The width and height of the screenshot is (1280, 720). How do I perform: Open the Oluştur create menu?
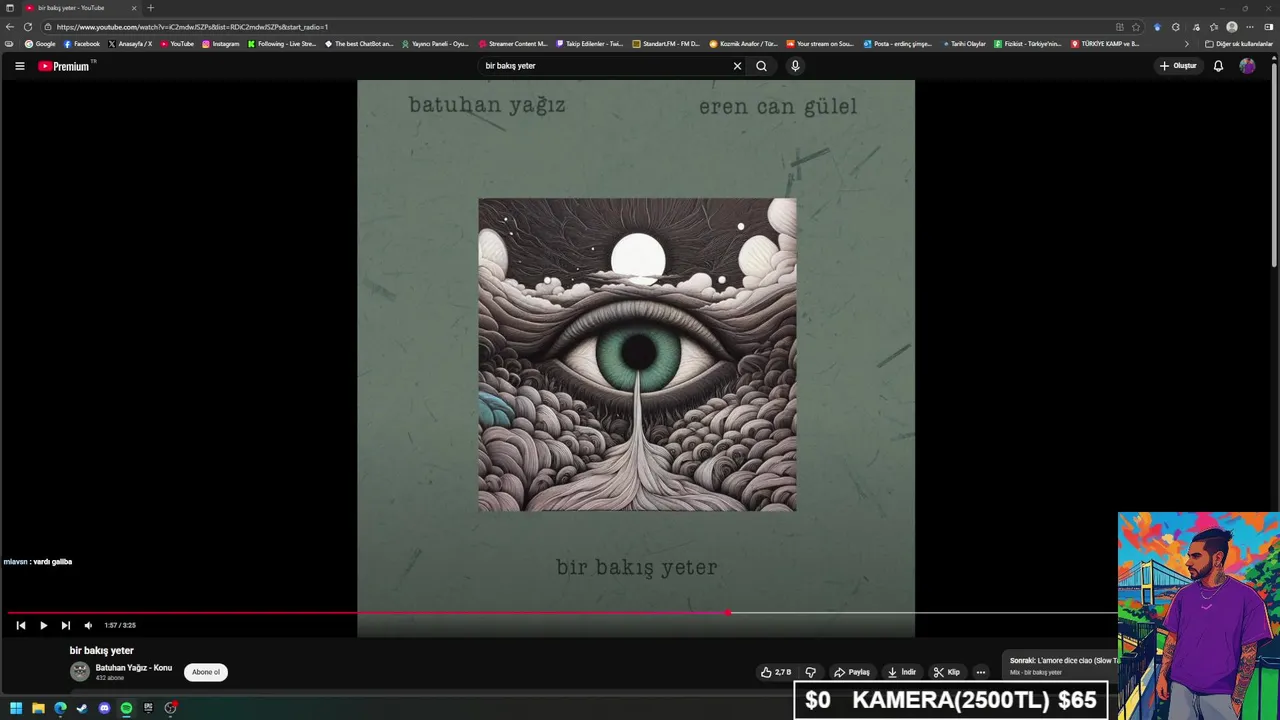[1178, 66]
